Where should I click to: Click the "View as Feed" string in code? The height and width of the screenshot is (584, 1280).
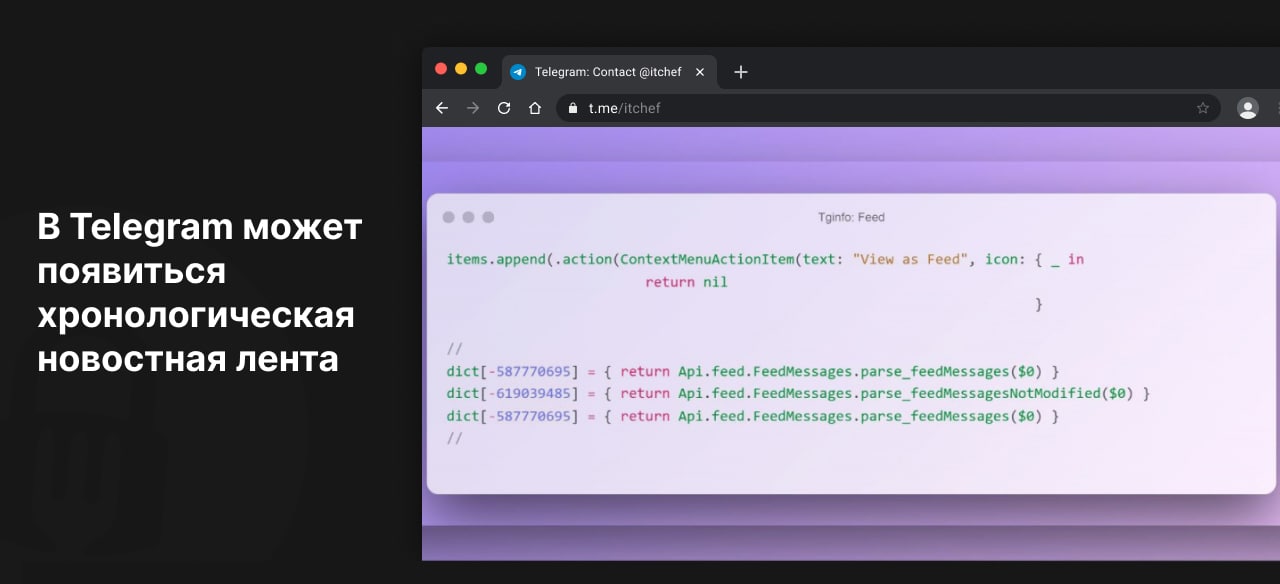click(x=910, y=259)
